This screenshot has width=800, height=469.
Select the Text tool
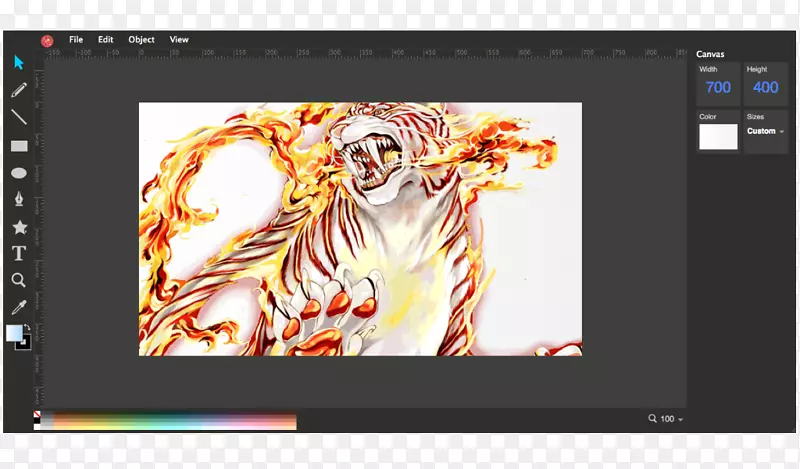tap(19, 253)
